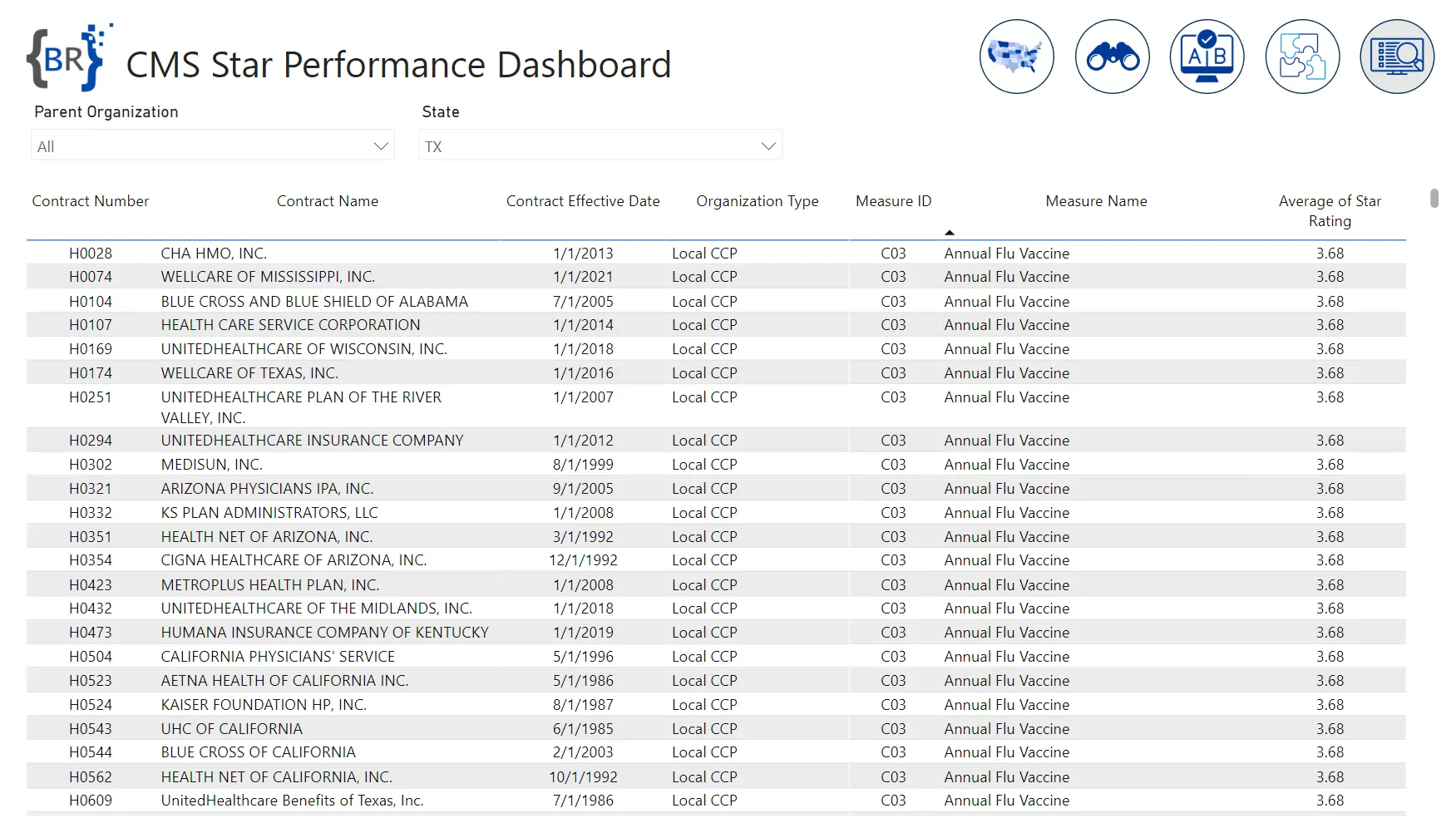Click the binoculars navigation icon

(1112, 57)
